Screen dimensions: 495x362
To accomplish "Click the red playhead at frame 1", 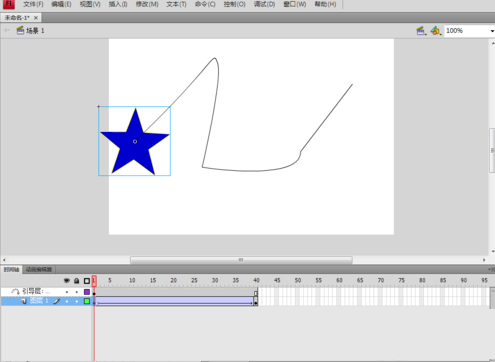I will [x=94, y=281].
